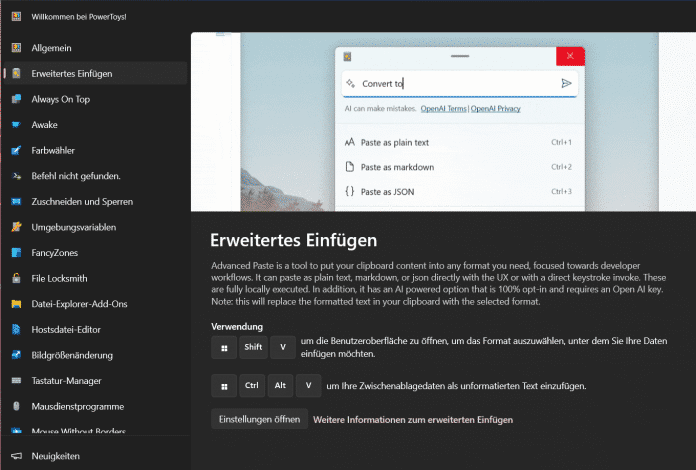Image resolution: width=696 pixels, height=470 pixels.
Task: Click the Ctrl+3 shortcut label
Action: 562,191
